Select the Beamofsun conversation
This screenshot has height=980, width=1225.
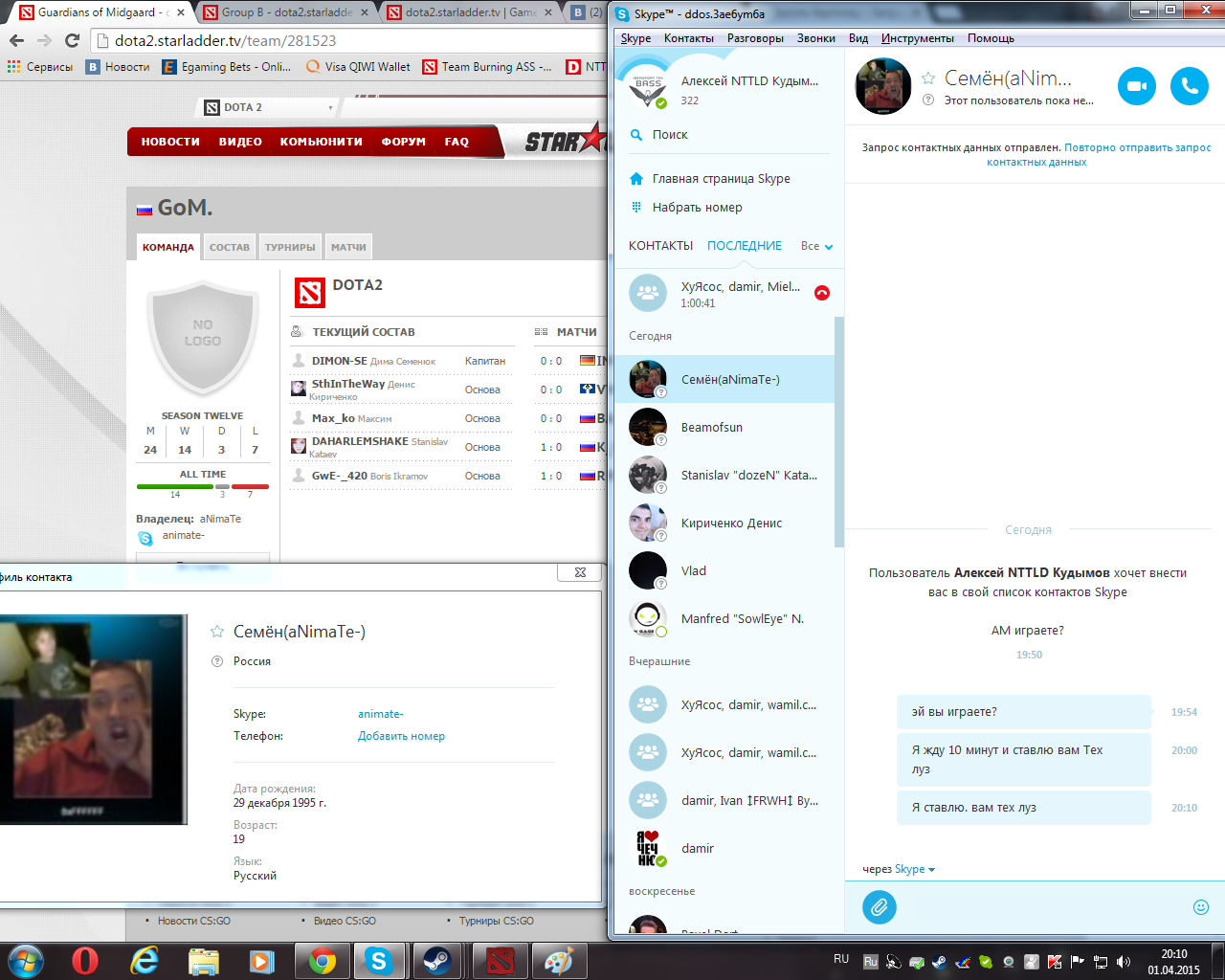pyautogui.click(x=724, y=427)
